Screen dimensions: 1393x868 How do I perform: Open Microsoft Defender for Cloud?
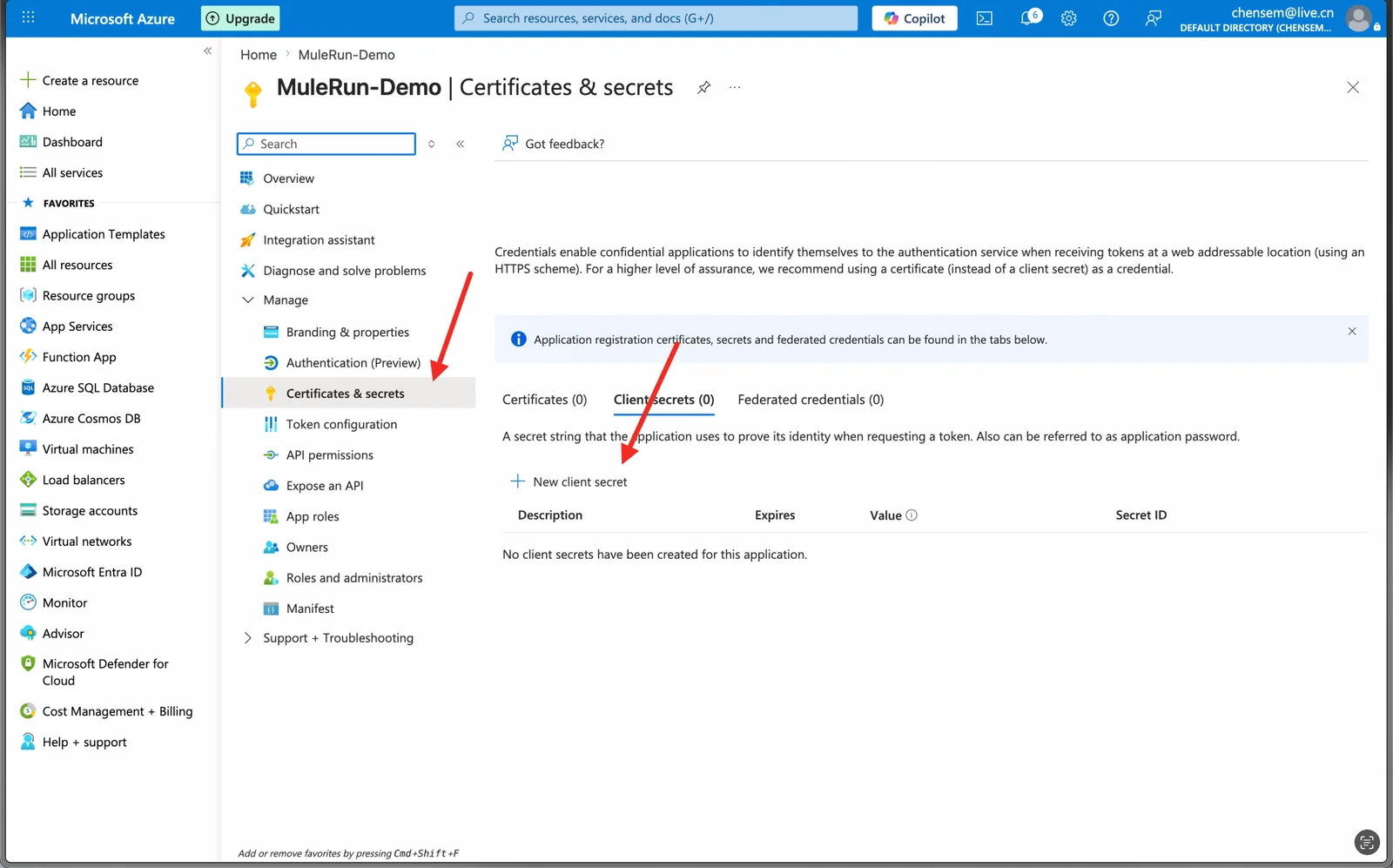(105, 672)
